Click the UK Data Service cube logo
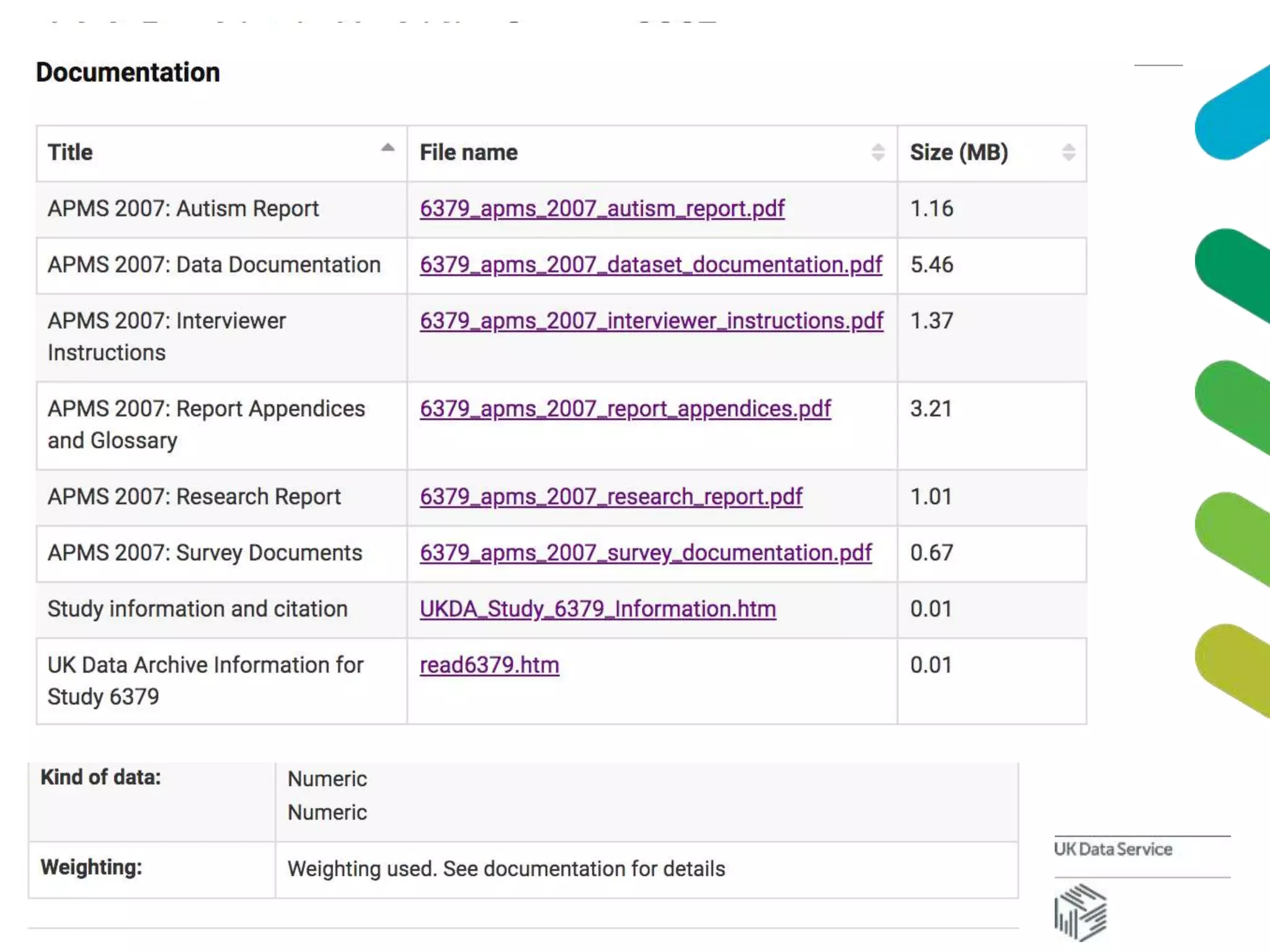 coord(1080,912)
